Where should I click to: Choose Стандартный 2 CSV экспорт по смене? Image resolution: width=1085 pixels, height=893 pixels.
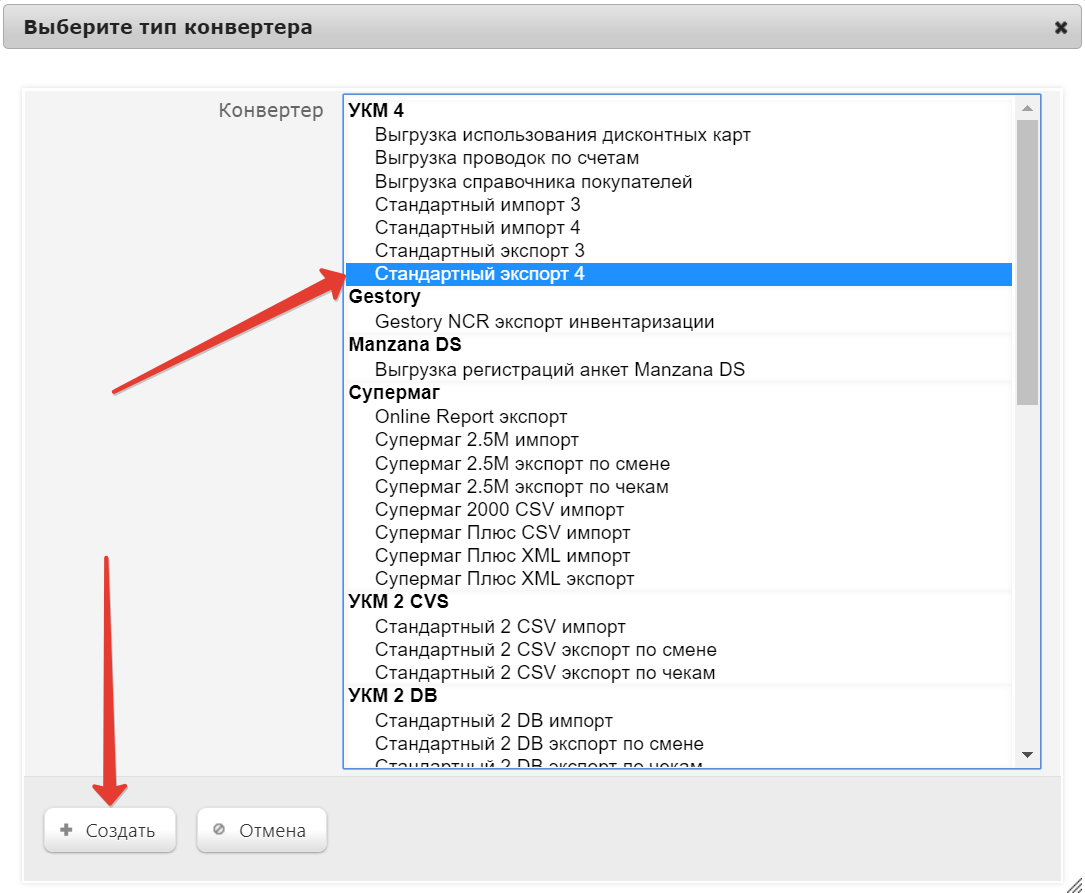click(679, 650)
